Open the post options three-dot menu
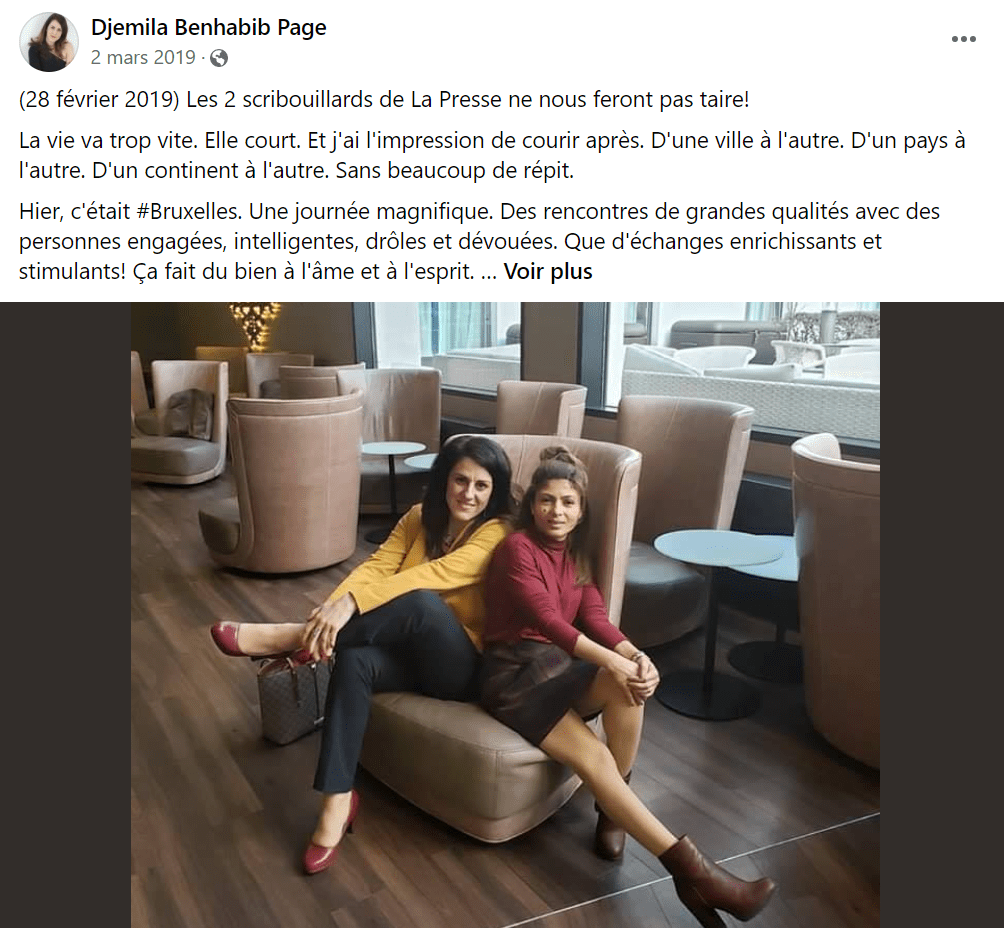Image resolution: width=1004 pixels, height=928 pixels. [x=963, y=40]
